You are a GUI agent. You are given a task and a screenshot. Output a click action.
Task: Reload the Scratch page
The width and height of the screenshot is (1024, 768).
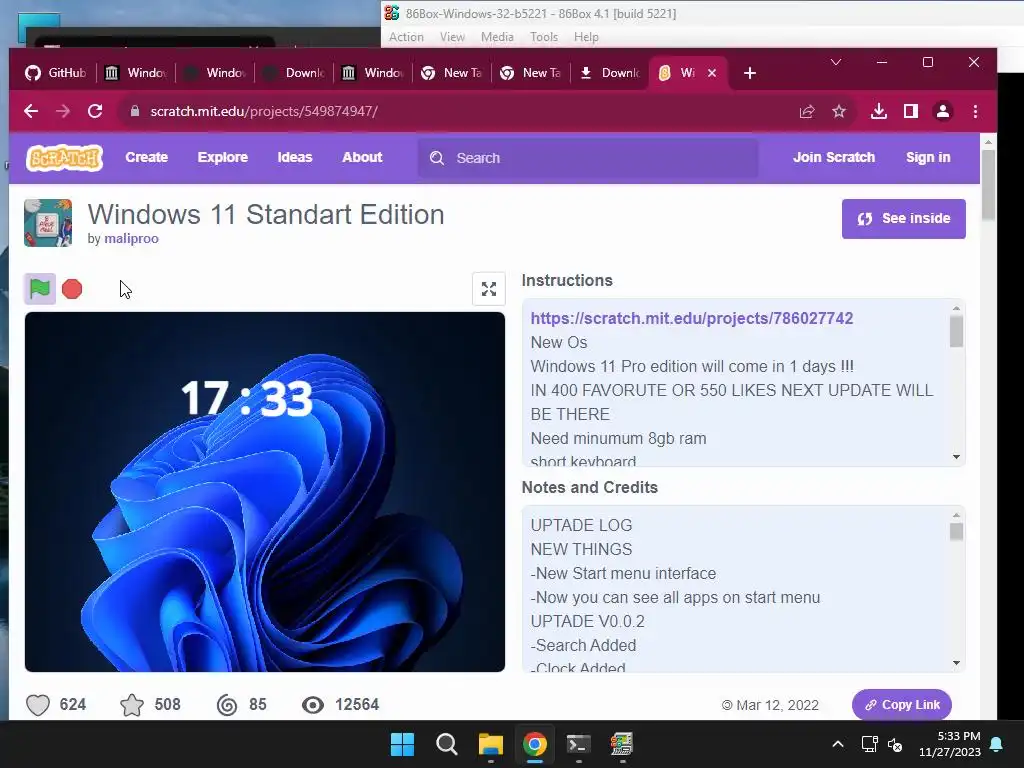(x=95, y=111)
